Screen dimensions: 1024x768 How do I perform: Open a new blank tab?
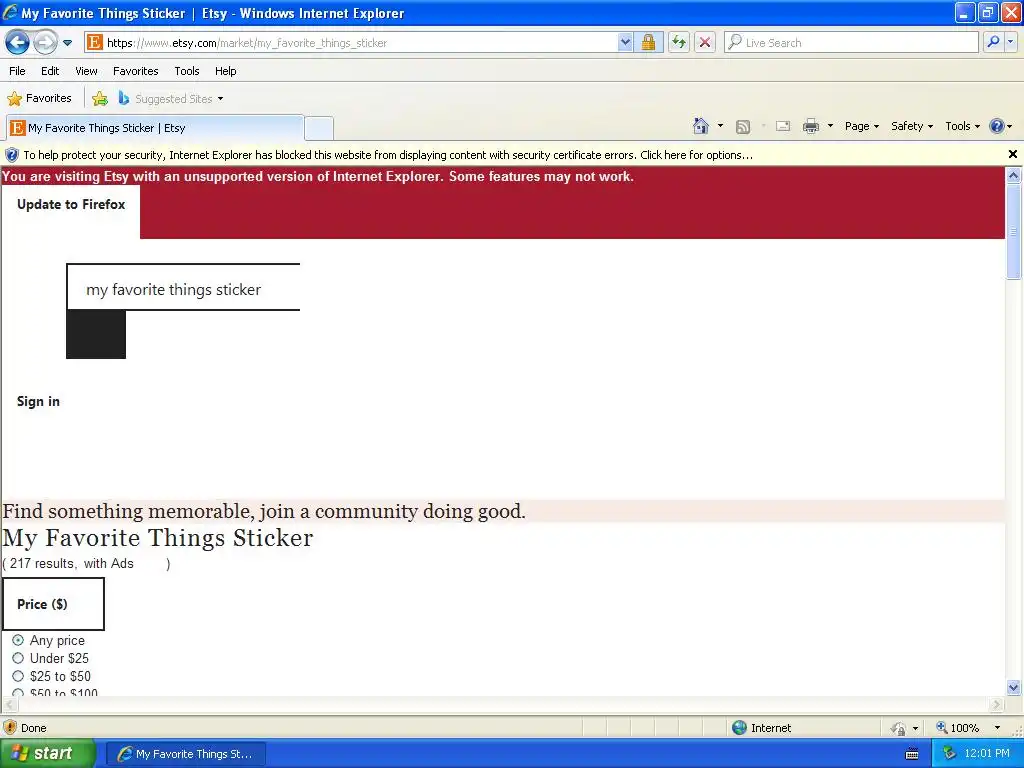pos(319,128)
